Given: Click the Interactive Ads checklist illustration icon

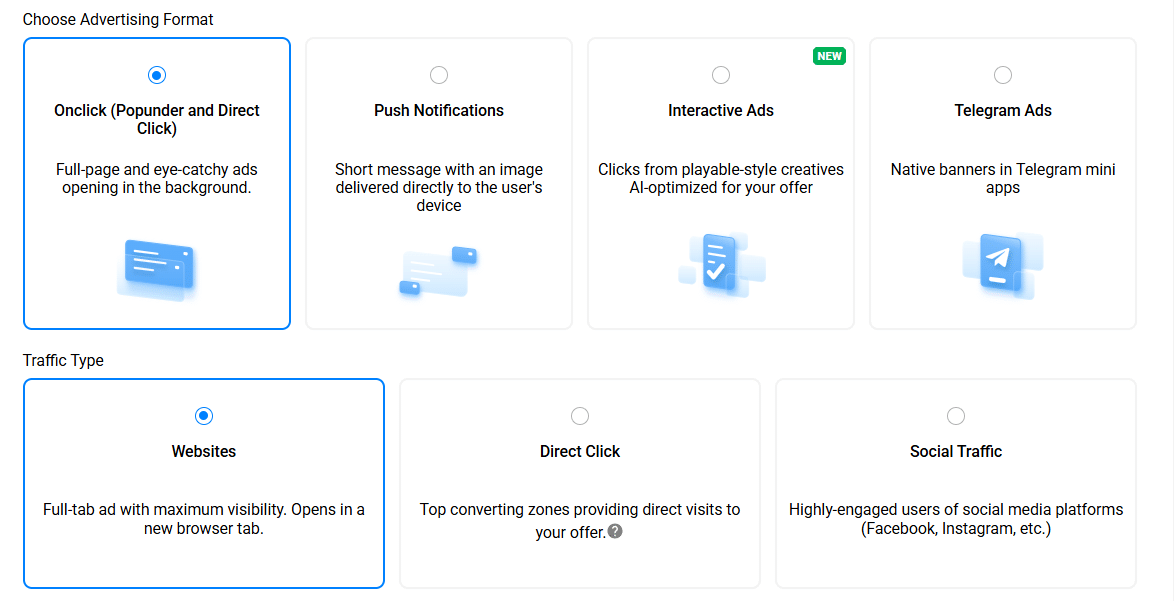Looking at the screenshot, I should point(721,264).
